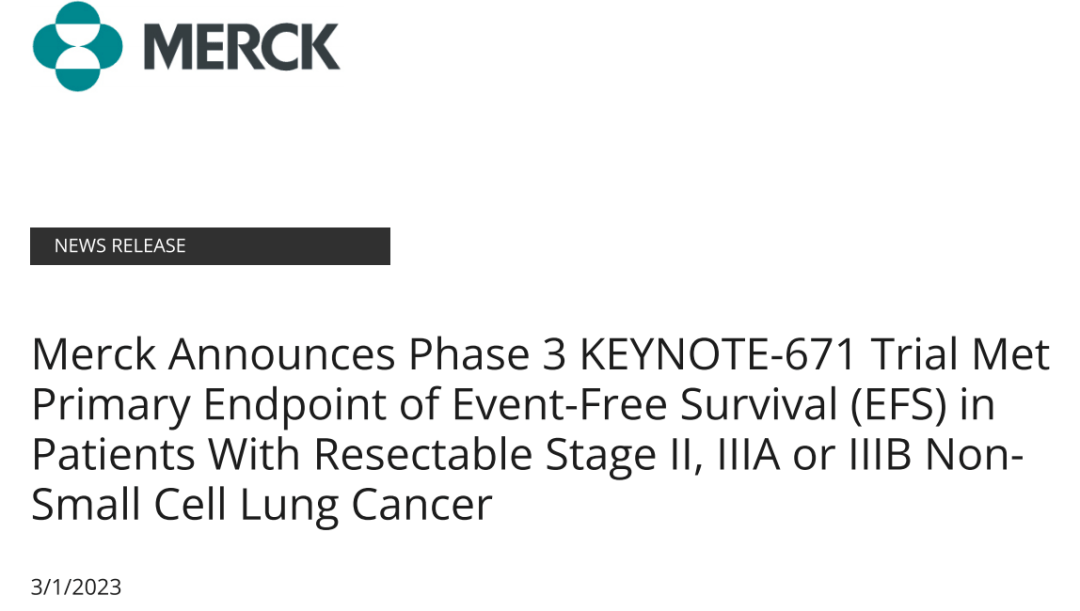Viewport: 1080px width, 611px height.
Task: Click the Merck teal logo icon
Action: tap(78, 46)
